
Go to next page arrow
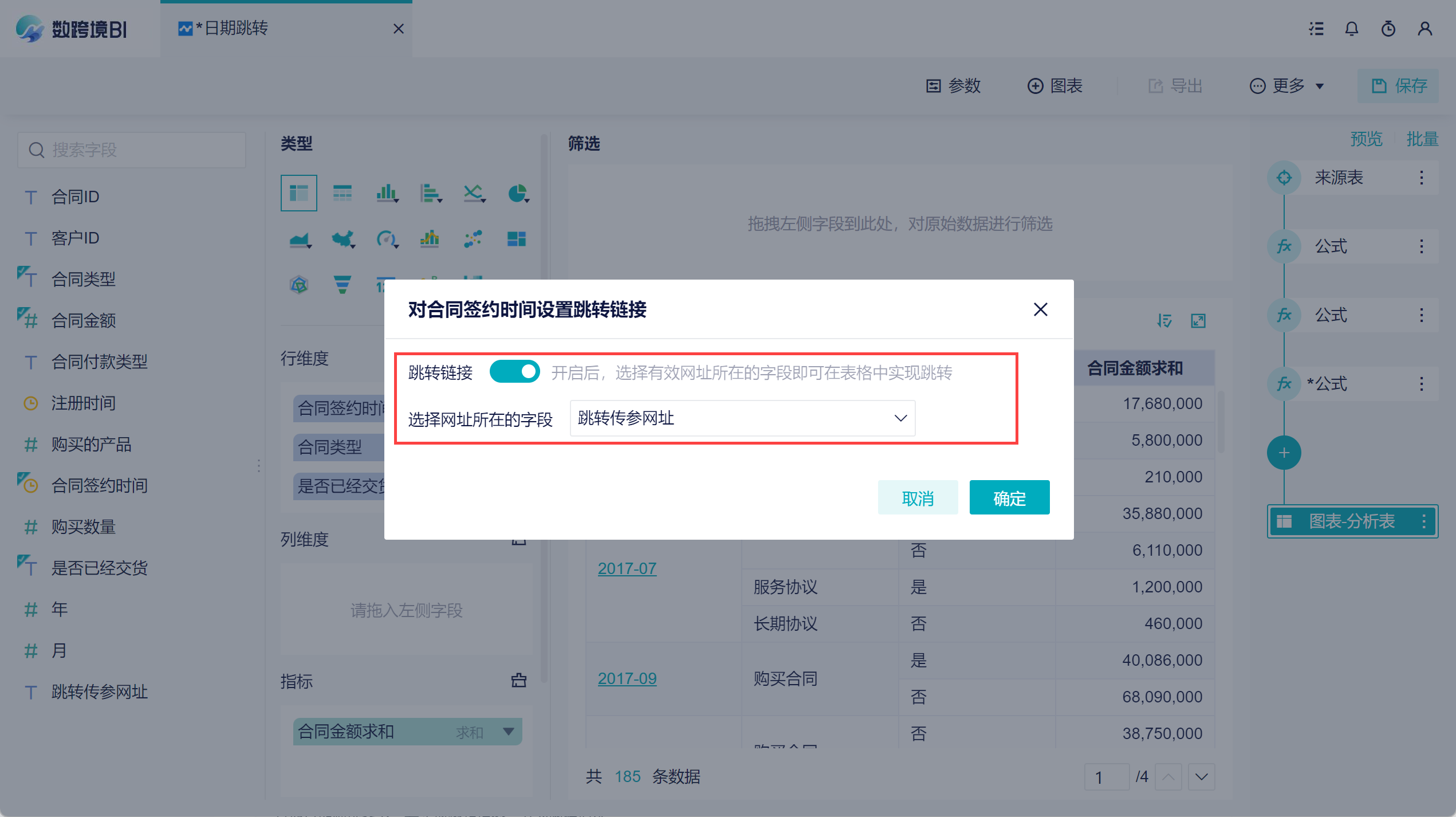[1201, 777]
